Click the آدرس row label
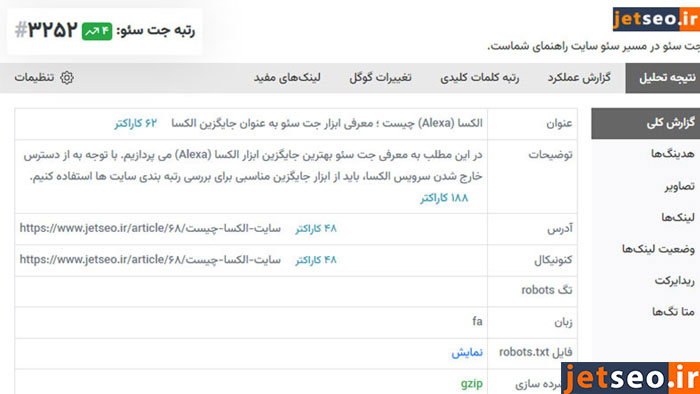 560,229
